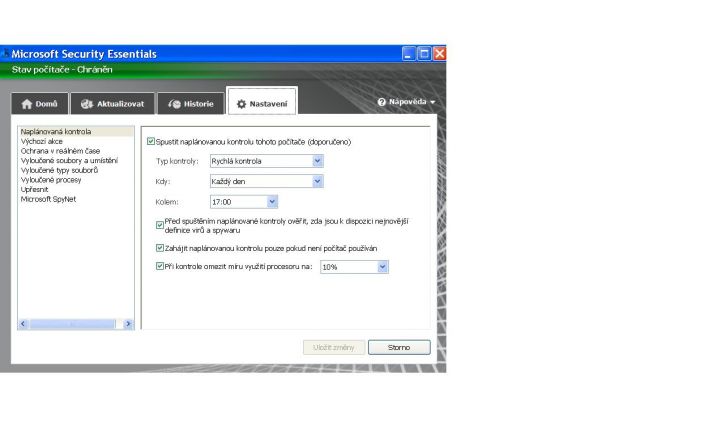This screenshot has width=725, height=435.
Task: Select the Nastavení tab
Action: coord(262,101)
